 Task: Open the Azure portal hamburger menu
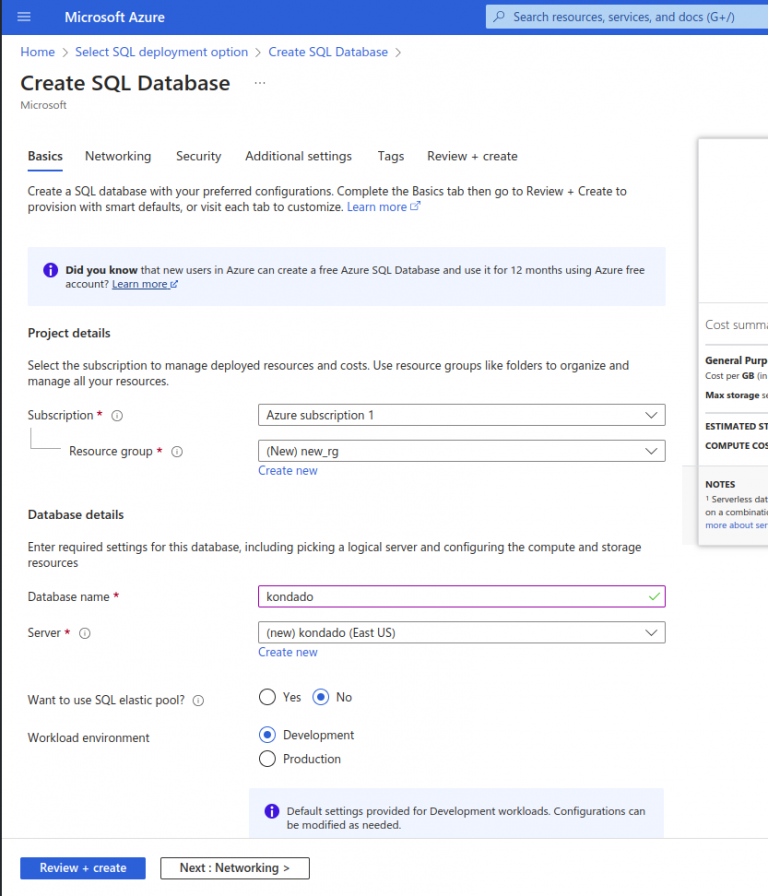click(x=25, y=17)
